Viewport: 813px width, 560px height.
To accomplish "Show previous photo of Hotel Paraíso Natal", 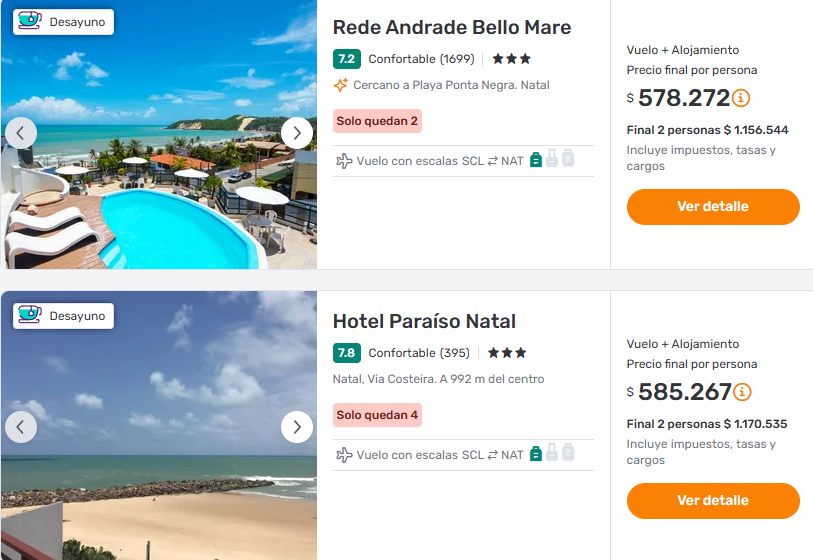I will pyautogui.click(x=21, y=427).
